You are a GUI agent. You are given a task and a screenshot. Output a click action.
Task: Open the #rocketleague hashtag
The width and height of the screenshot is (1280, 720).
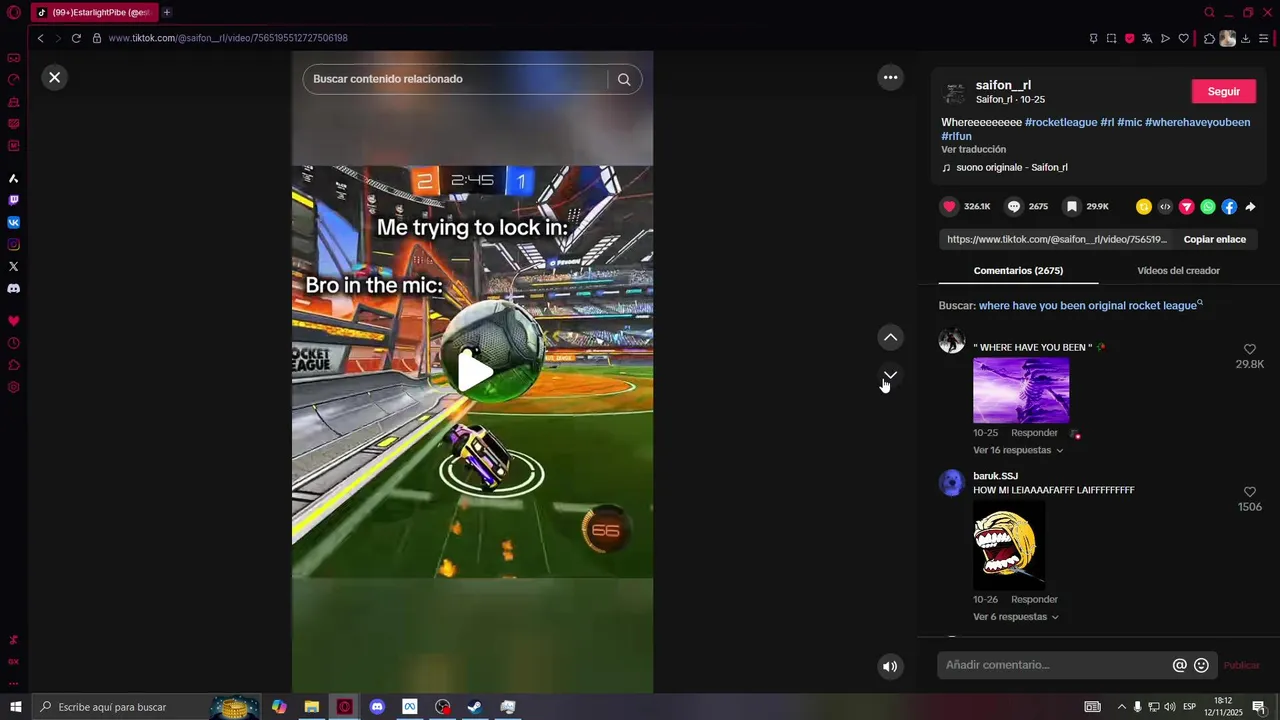(1061, 122)
